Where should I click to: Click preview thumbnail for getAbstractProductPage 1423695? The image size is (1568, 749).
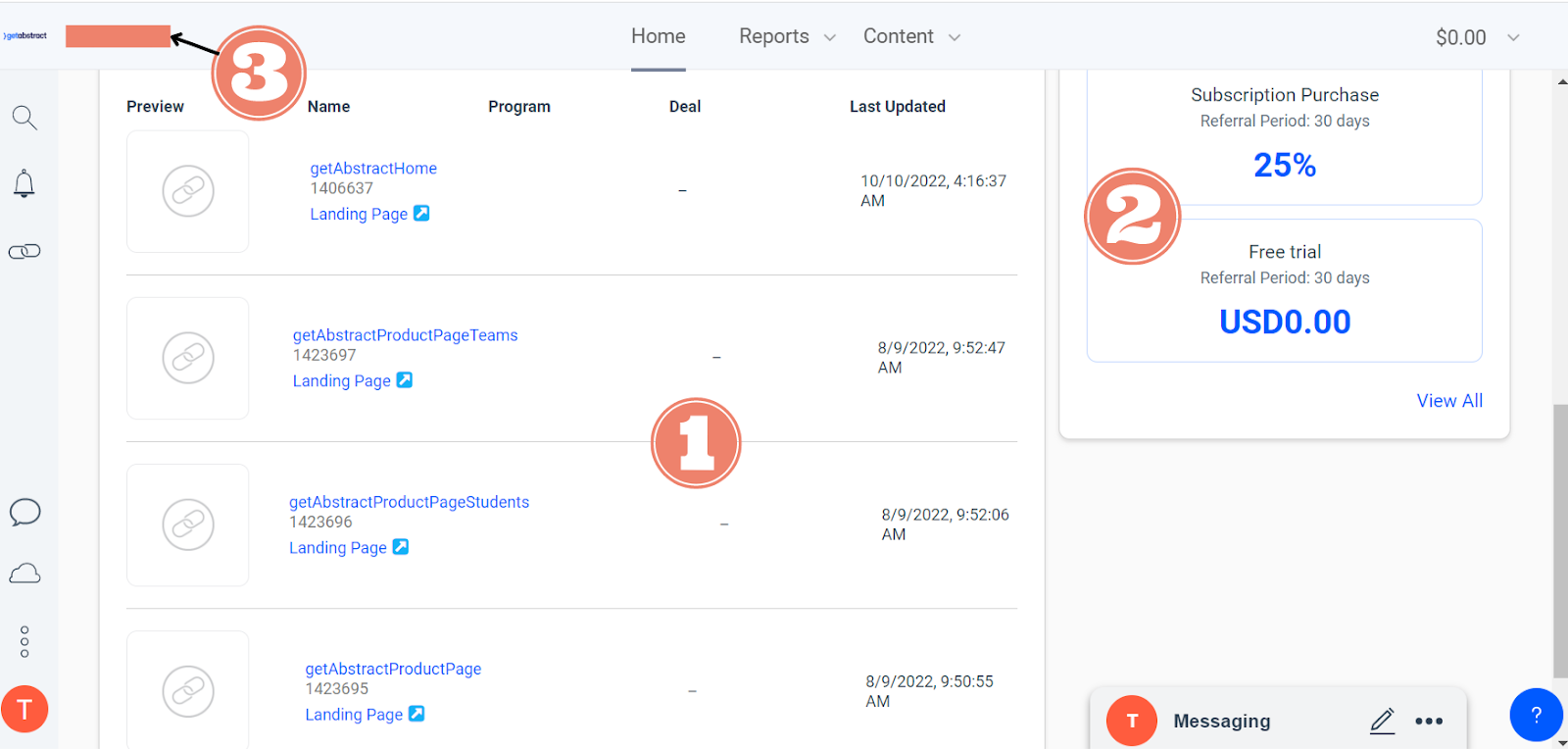point(187,690)
